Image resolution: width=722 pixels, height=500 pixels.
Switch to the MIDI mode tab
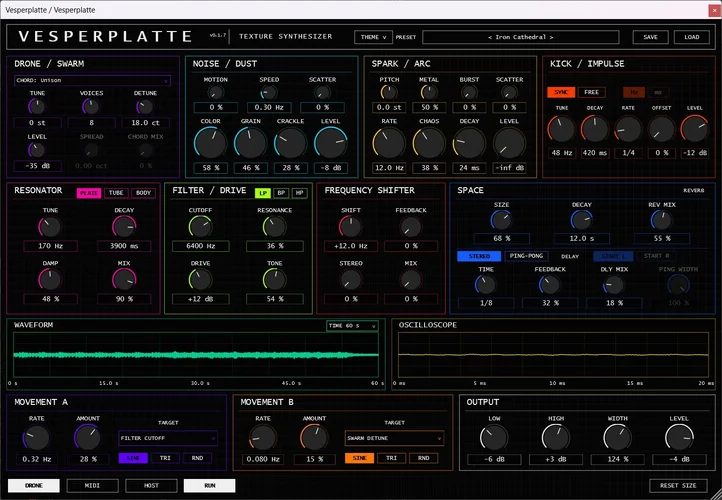coord(93,486)
